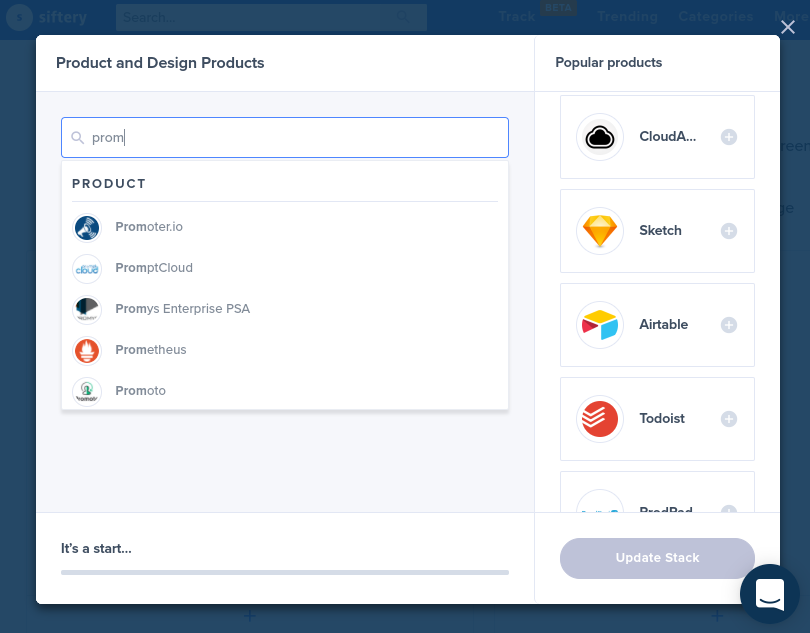Image resolution: width=810 pixels, height=633 pixels.
Task: Close the products dialog
Action: click(x=788, y=27)
